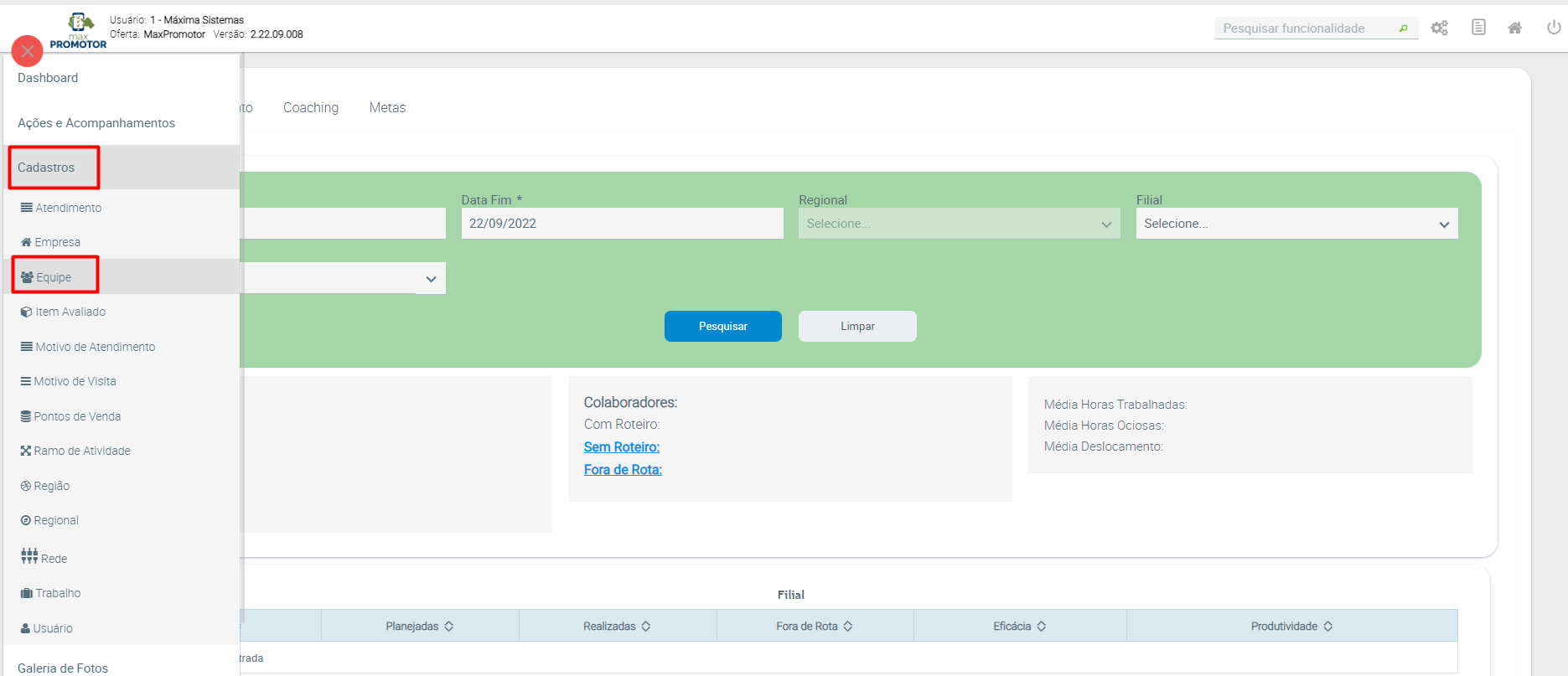Sort table by Eficácia column
The height and width of the screenshot is (676, 1568).
point(1019,627)
